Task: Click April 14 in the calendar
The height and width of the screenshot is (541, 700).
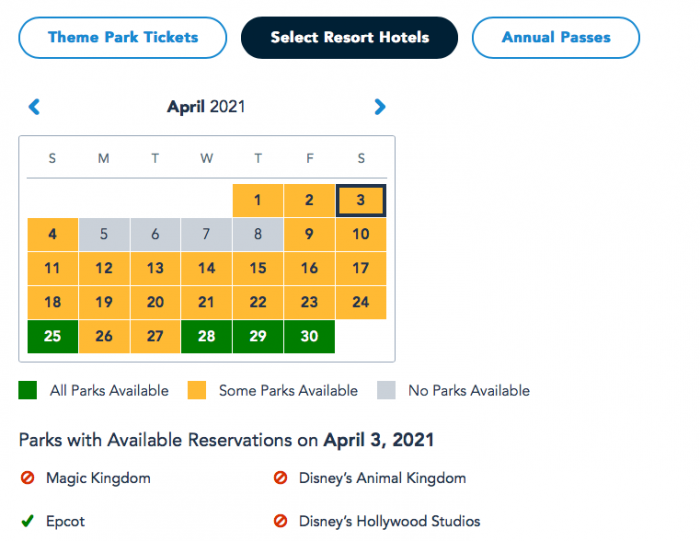Action: tap(206, 268)
